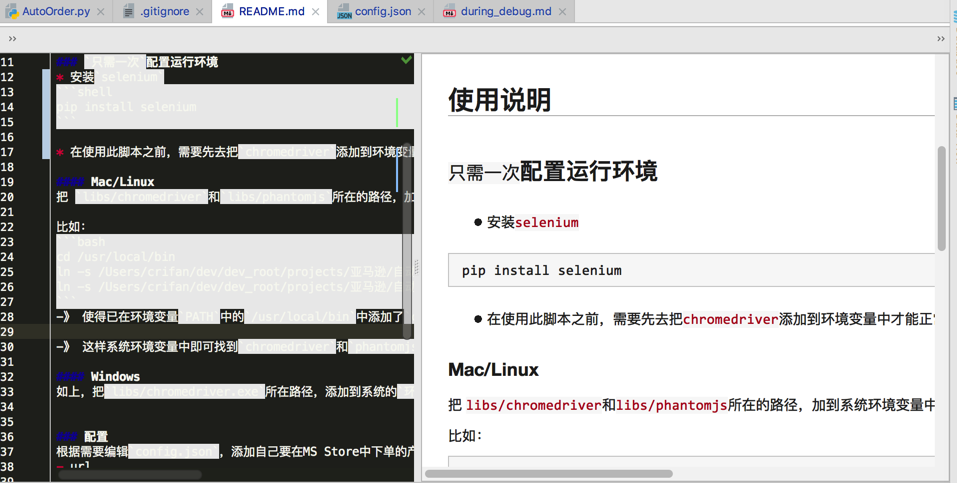Click the preview pane's horizontal scrollbar
The image size is (957, 483).
(549, 474)
